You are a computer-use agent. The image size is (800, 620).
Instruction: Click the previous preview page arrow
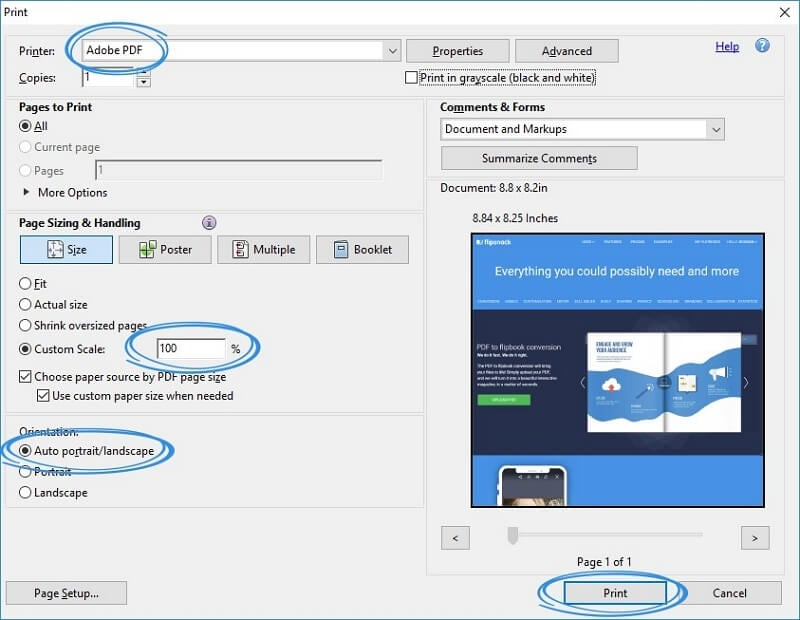[456, 537]
